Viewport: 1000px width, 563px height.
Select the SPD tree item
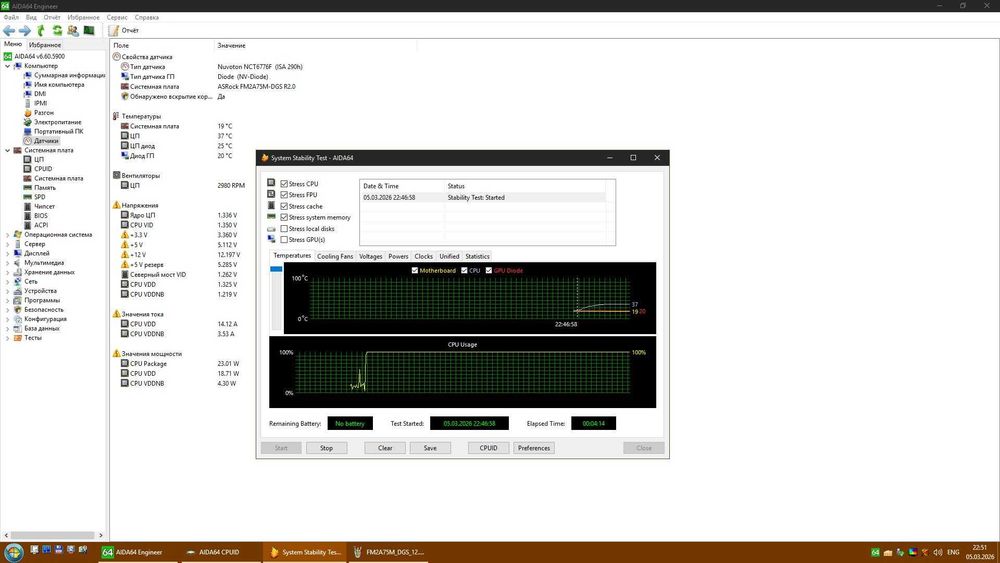[x=40, y=197]
